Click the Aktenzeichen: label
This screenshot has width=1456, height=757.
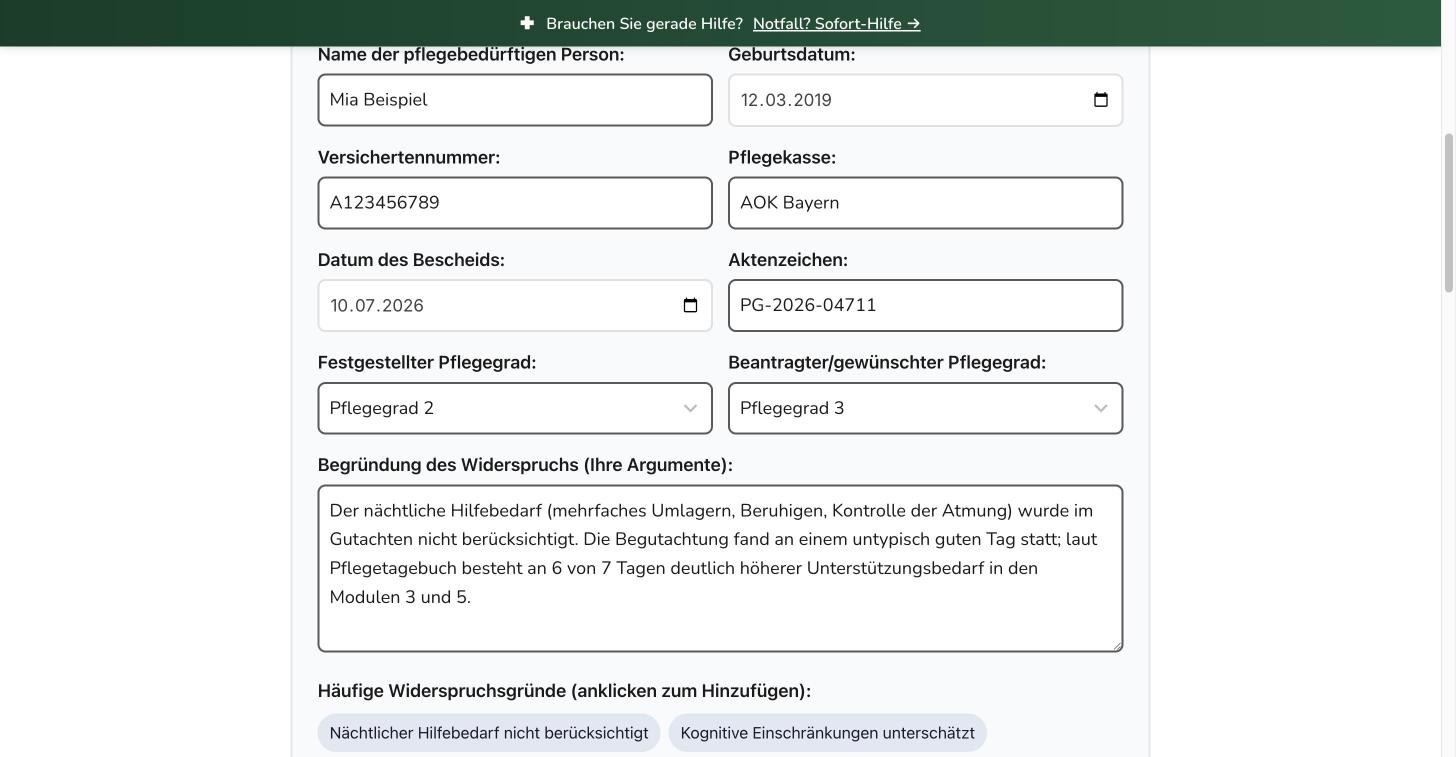coord(788,260)
